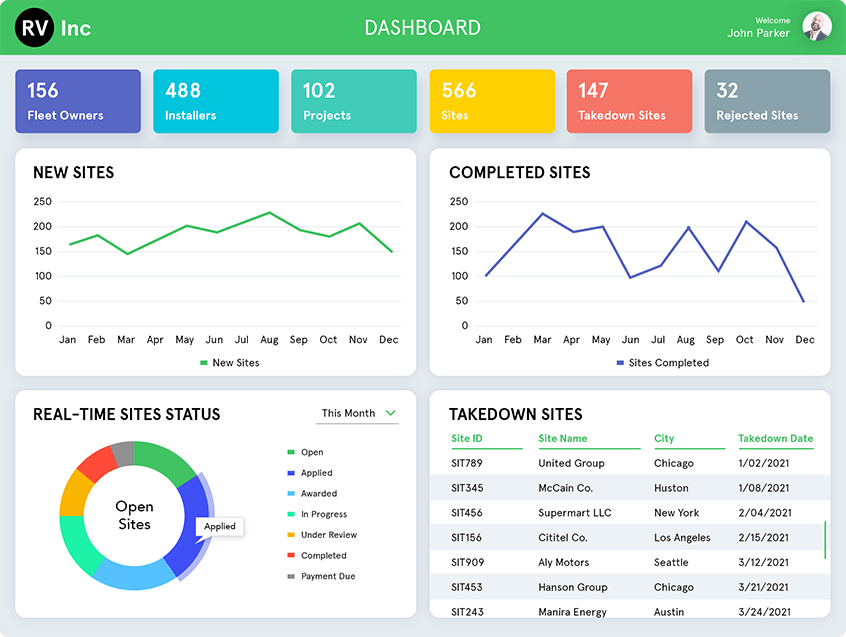846x637 pixels.
Task: Click the dropdown chevron beside This Month
Action: 390,413
